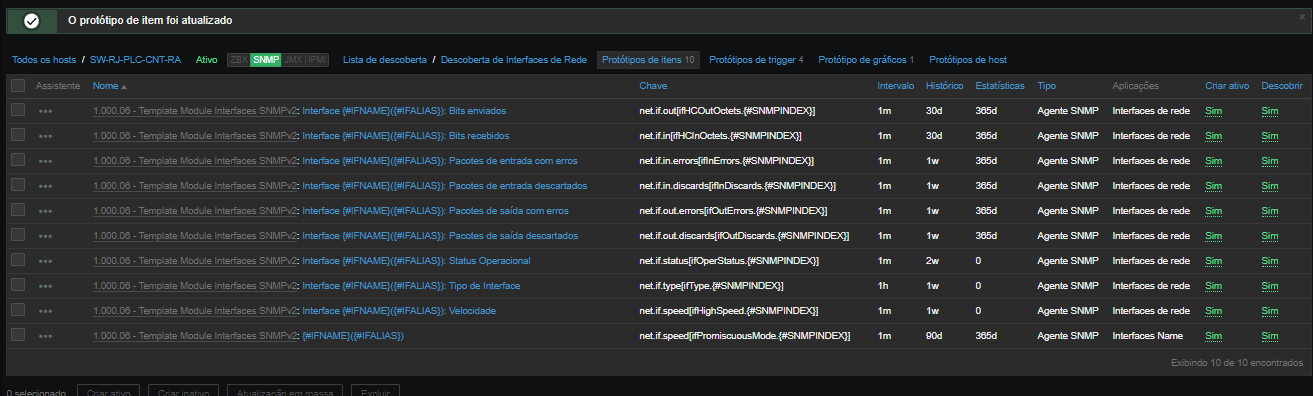The width and height of the screenshot is (1313, 396).
Task: Open wizard menu for Bits enviados row
Action: [45, 111]
